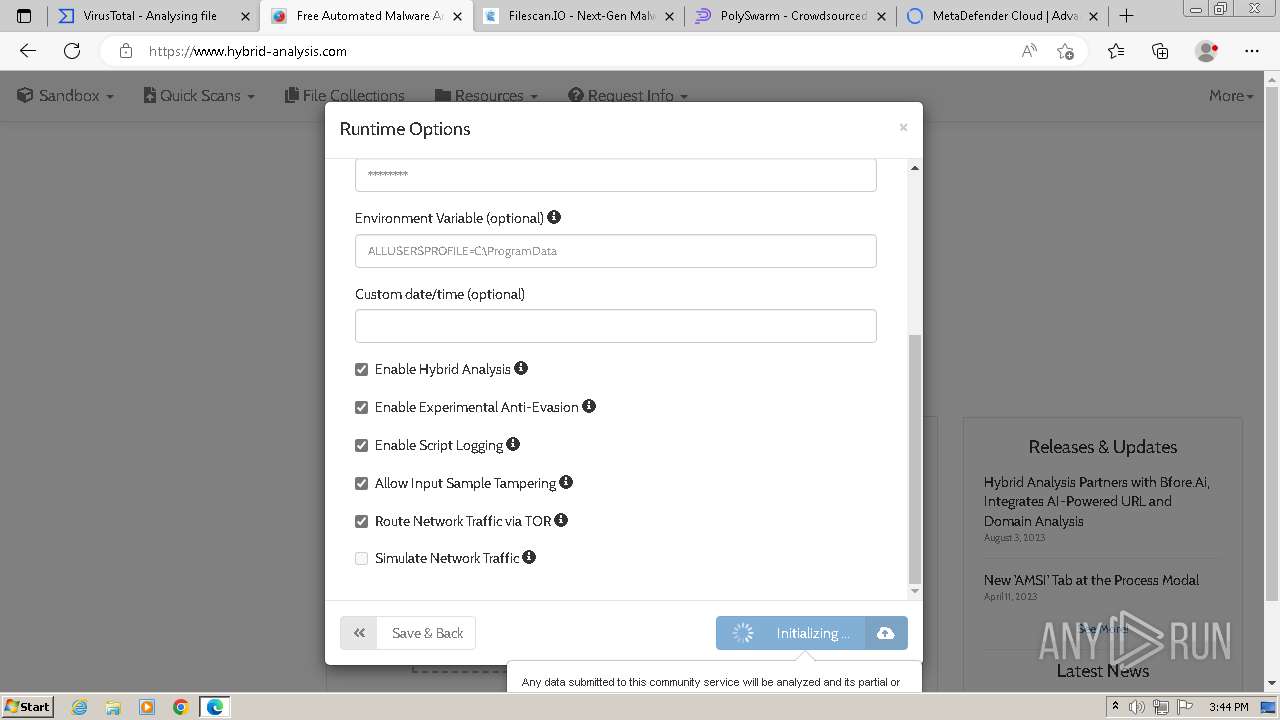Click the dialog scrollbar up arrow
The image size is (1280, 720).
coord(914,168)
